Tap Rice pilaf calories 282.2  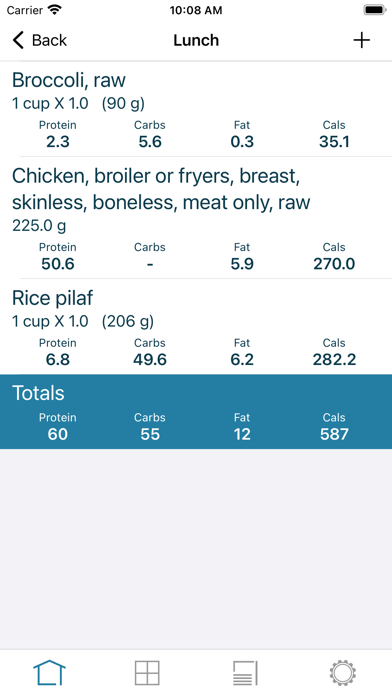click(334, 360)
